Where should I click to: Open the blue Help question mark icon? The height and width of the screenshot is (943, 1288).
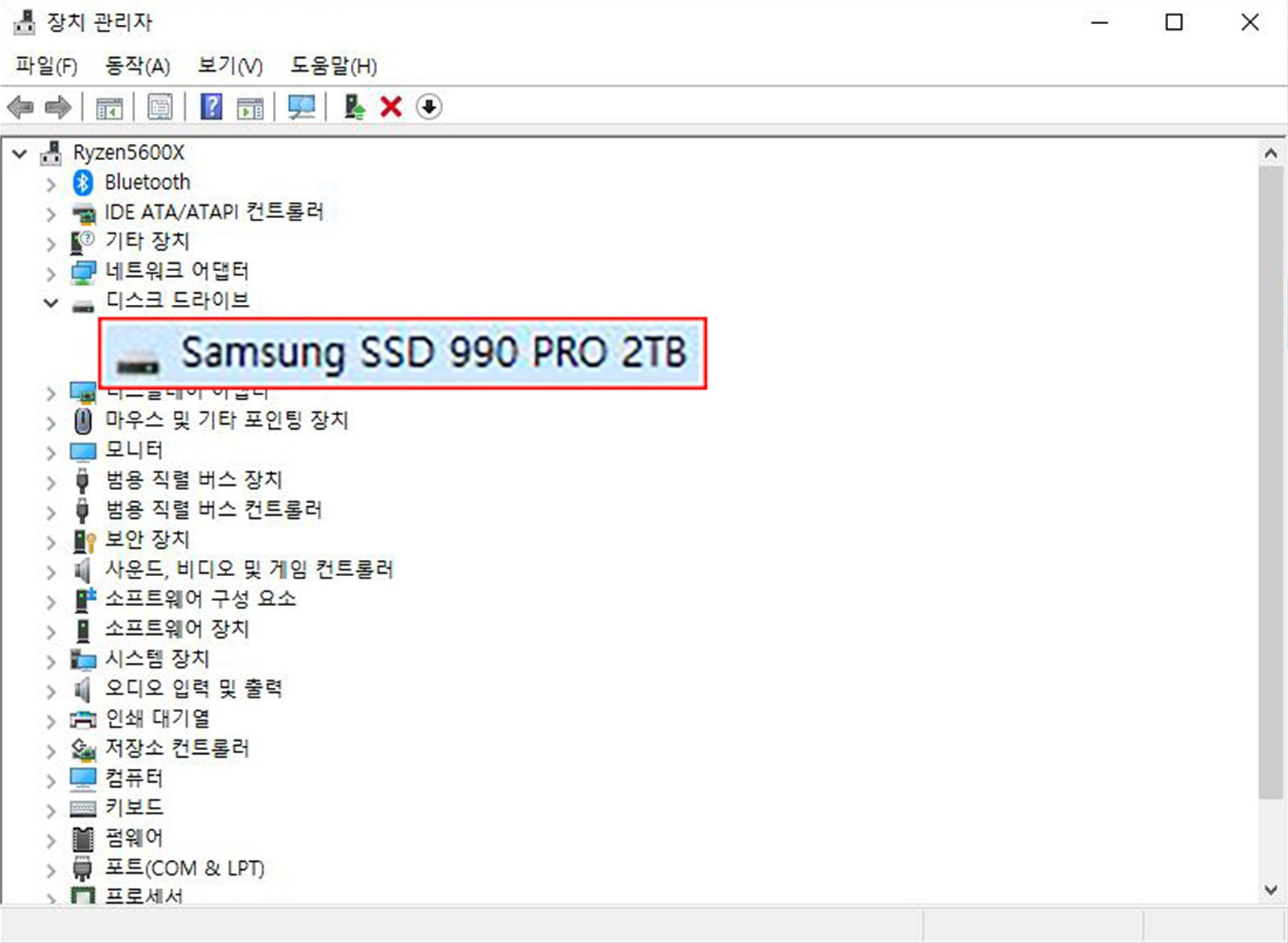(x=211, y=106)
